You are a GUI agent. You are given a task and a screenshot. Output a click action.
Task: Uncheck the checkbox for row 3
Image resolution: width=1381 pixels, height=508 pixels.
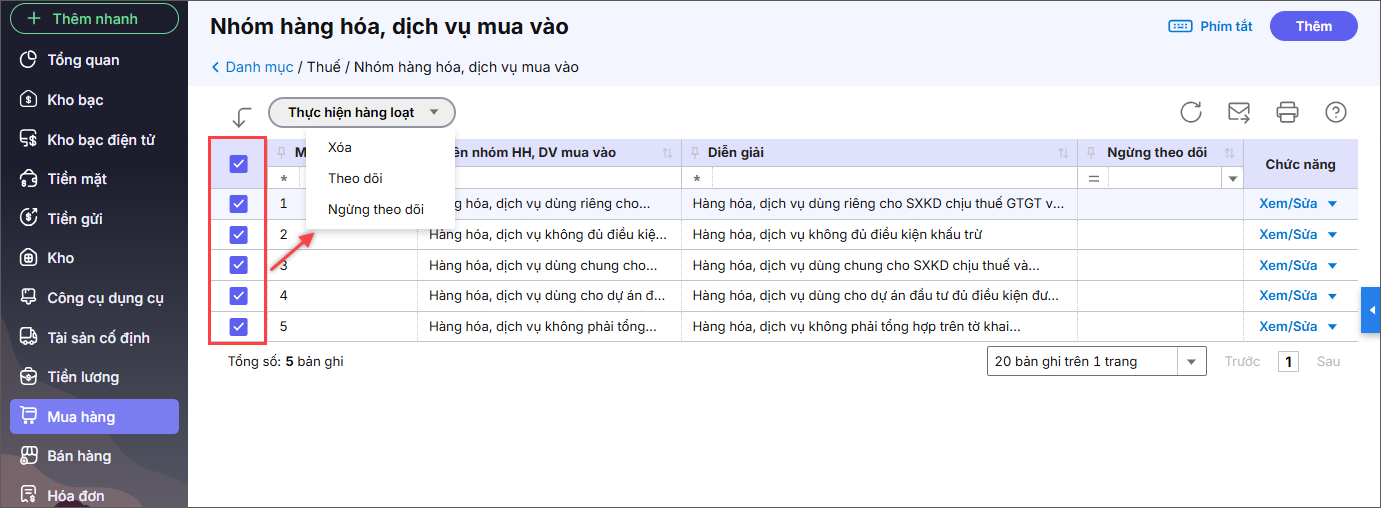[238, 265]
